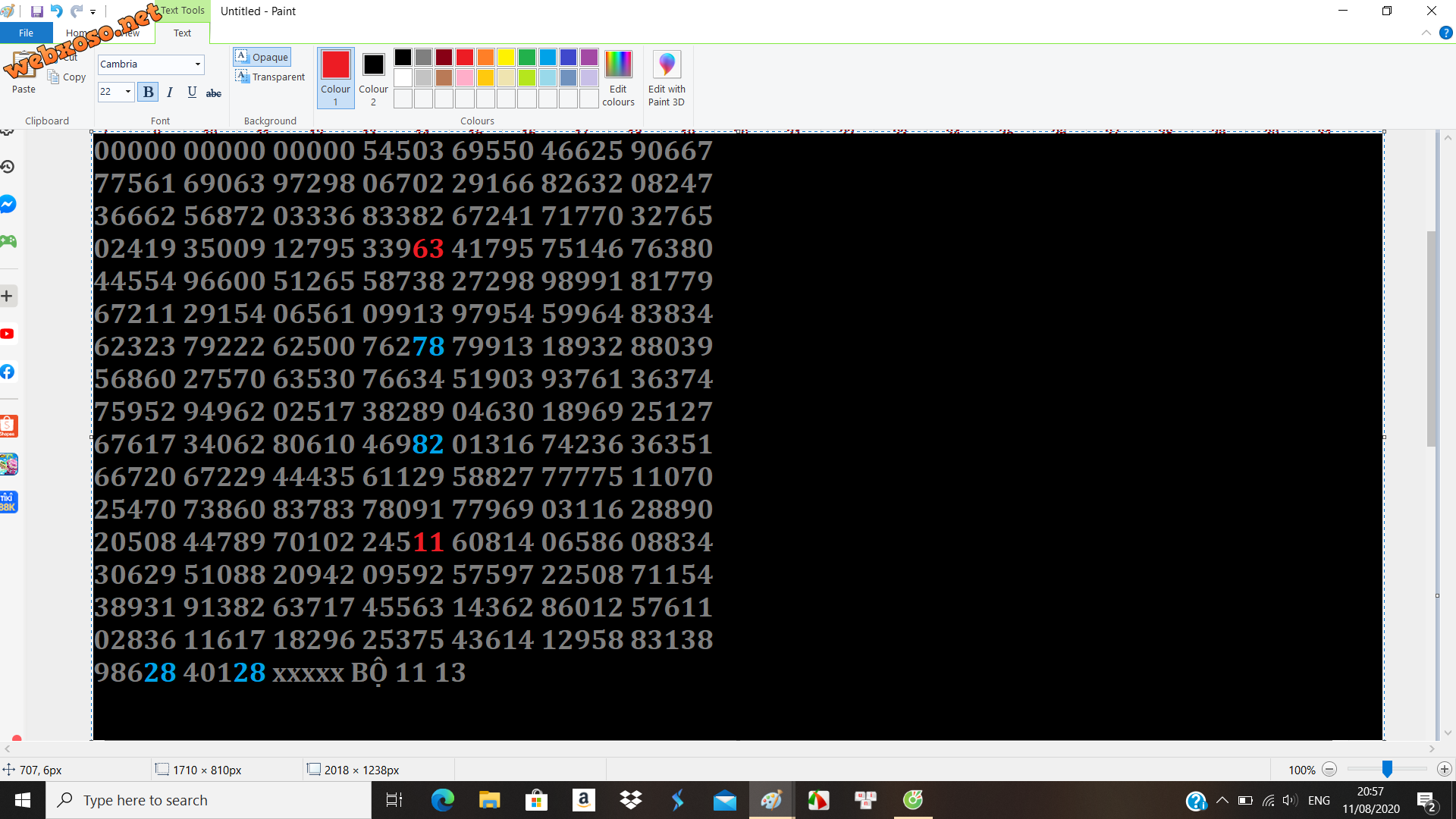This screenshot has width=1456, height=819.
Task: Open Edit colours dialog
Action: pyautogui.click(x=618, y=77)
